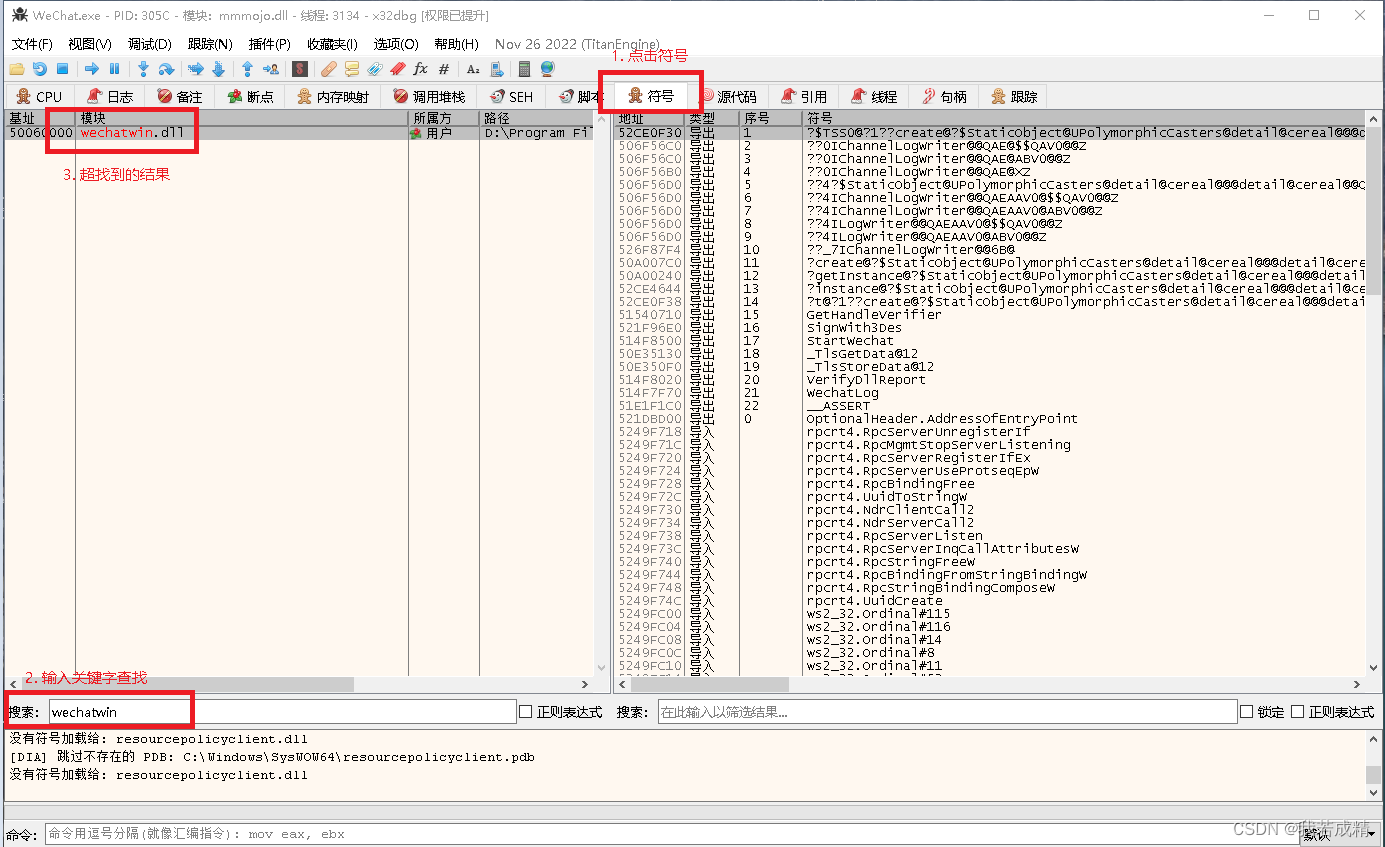Open the Bookmarks icon

pos(397,69)
